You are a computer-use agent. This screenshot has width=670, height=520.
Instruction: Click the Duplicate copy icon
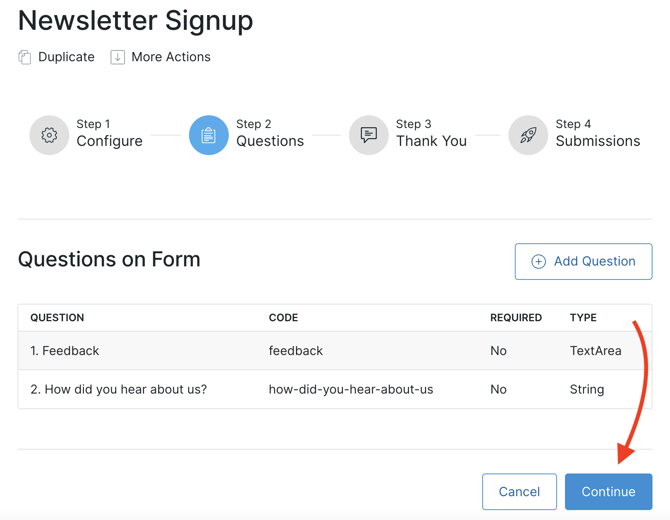pyautogui.click(x=25, y=58)
